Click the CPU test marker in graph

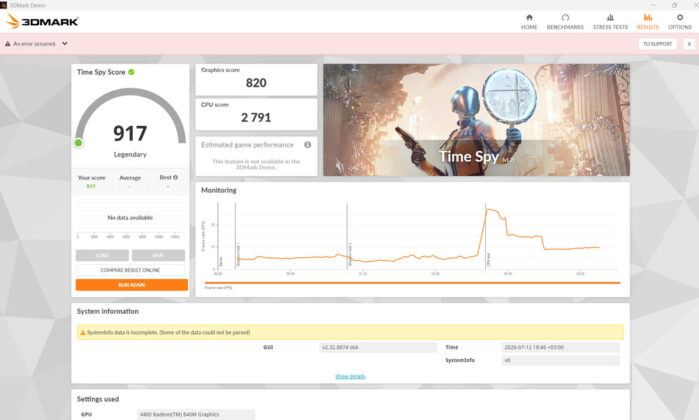(489, 259)
